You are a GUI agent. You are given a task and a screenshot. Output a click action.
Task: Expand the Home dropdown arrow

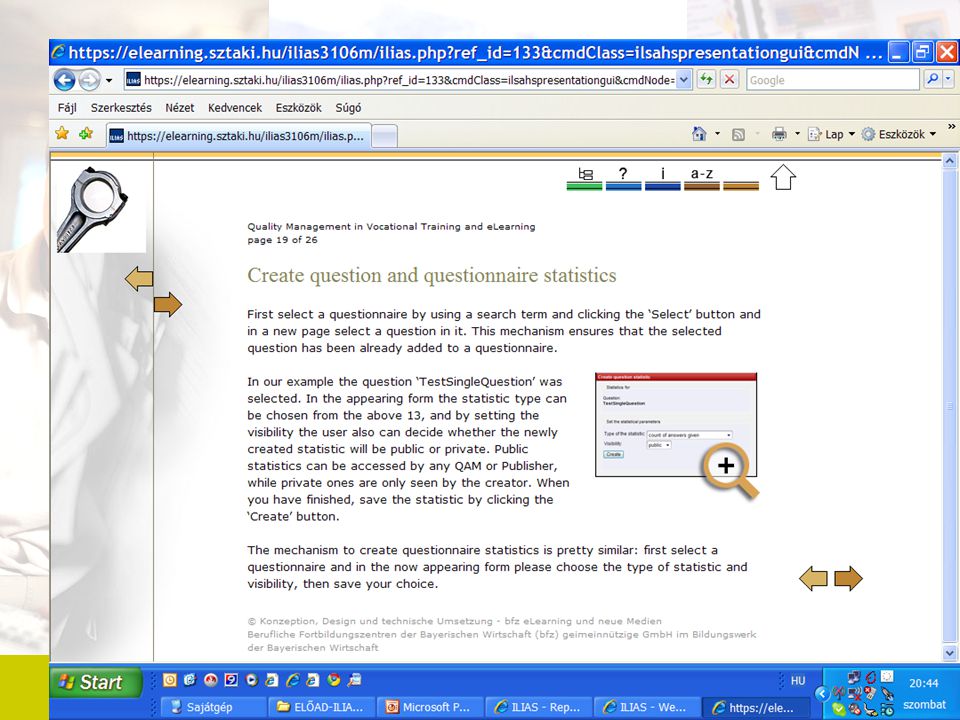718,134
